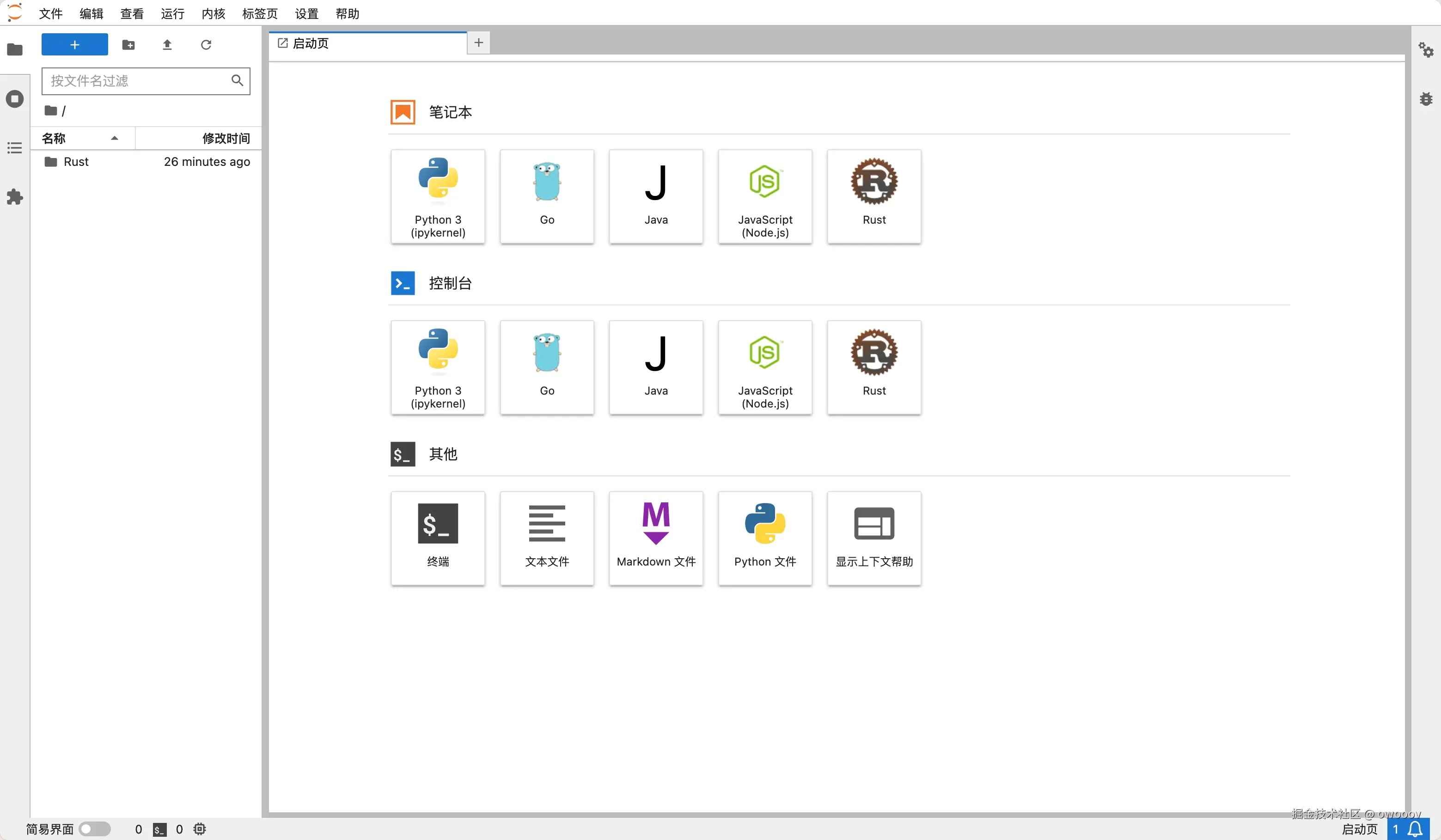Image resolution: width=1441 pixels, height=840 pixels.
Task: Click the 按文件名过滤 filter input field
Action: click(137, 80)
